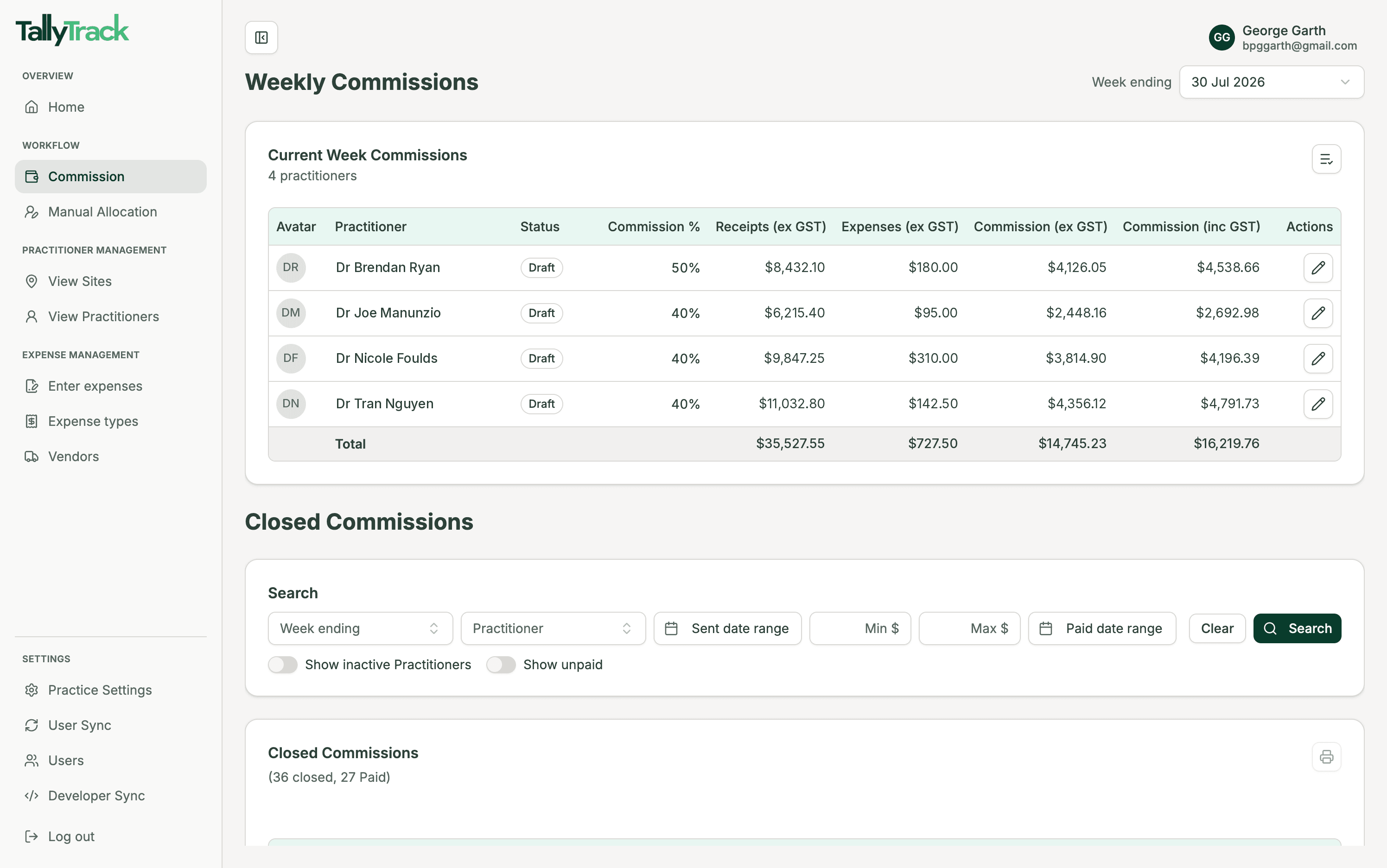Screen dimensions: 1387x868
Task: Open the GG user avatar
Action: coord(1221,38)
